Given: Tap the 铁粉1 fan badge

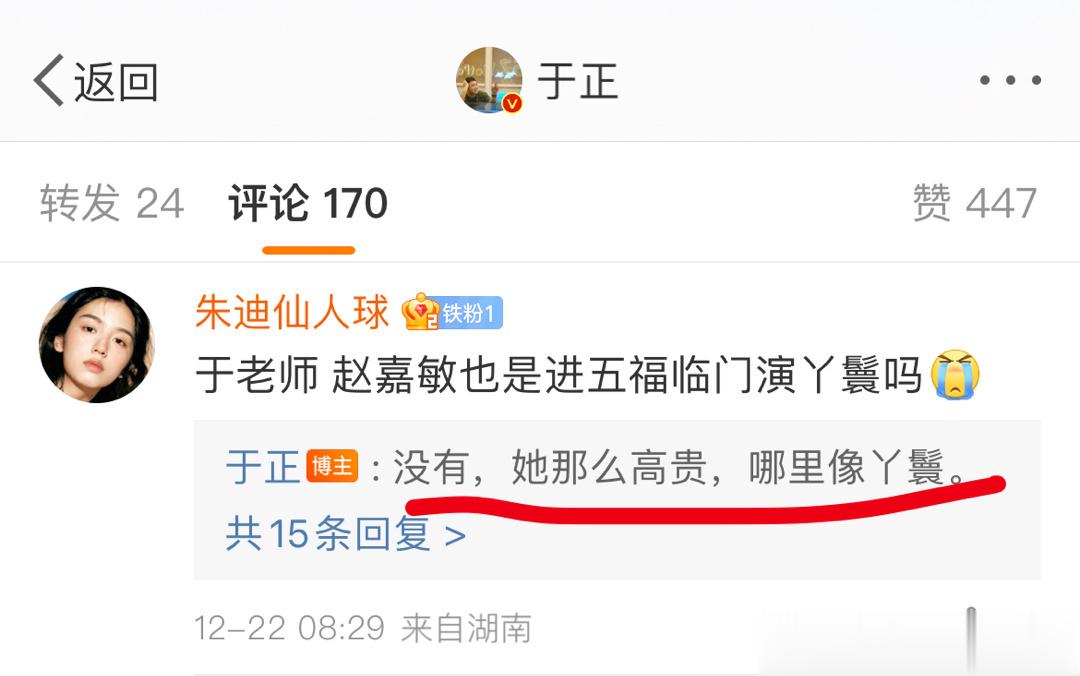Looking at the screenshot, I should 470,314.
